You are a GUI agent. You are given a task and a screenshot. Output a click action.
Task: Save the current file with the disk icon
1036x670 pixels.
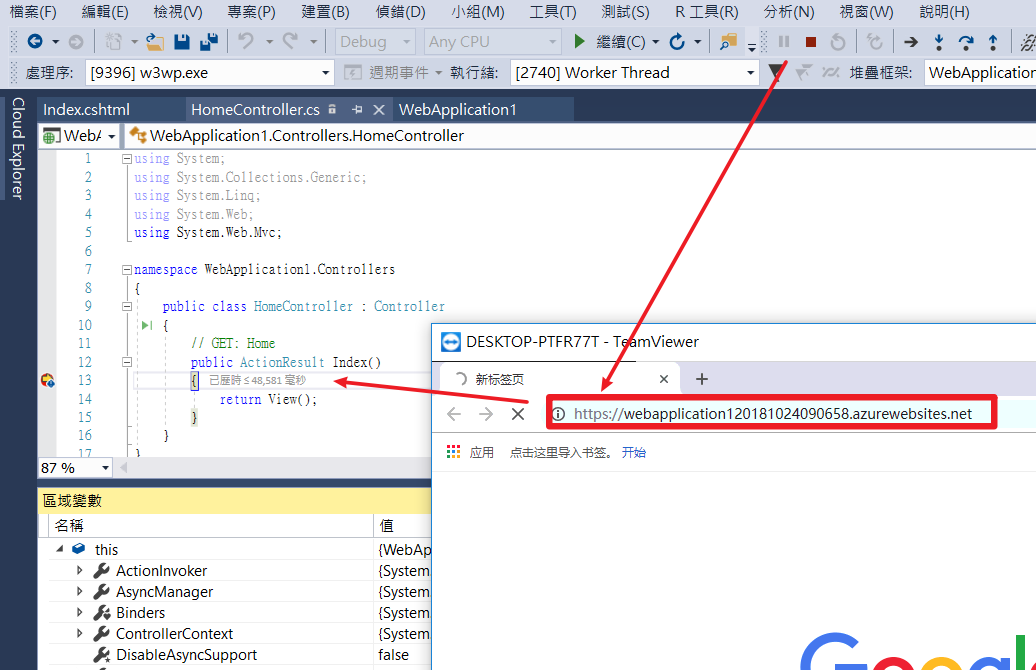(x=182, y=42)
